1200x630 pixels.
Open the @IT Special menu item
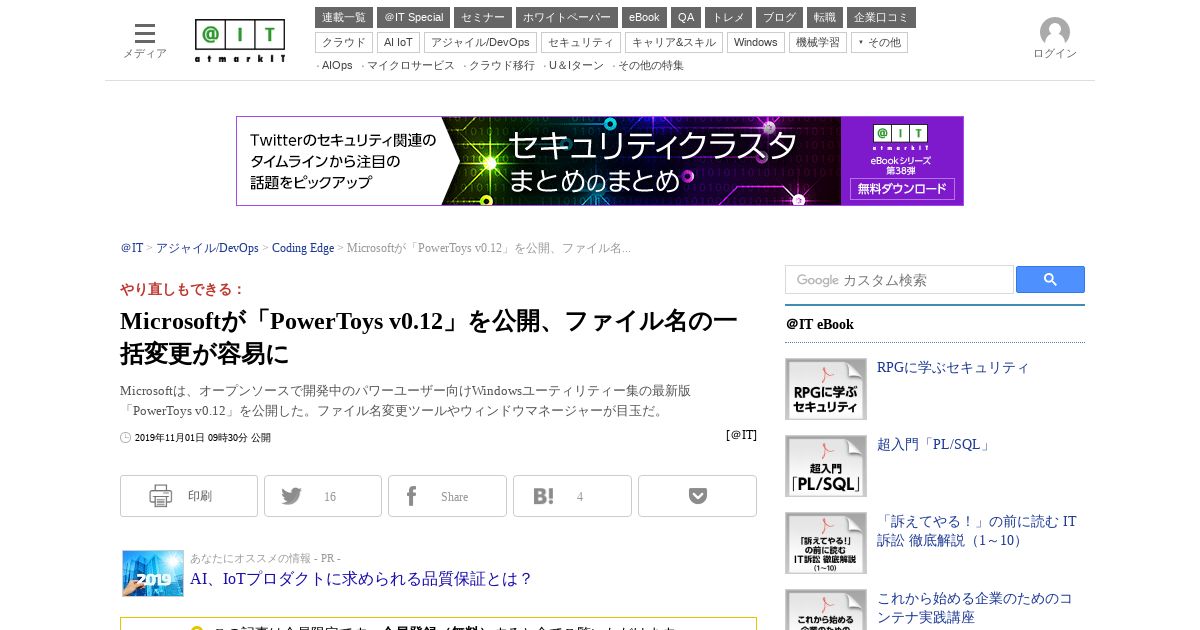413,17
